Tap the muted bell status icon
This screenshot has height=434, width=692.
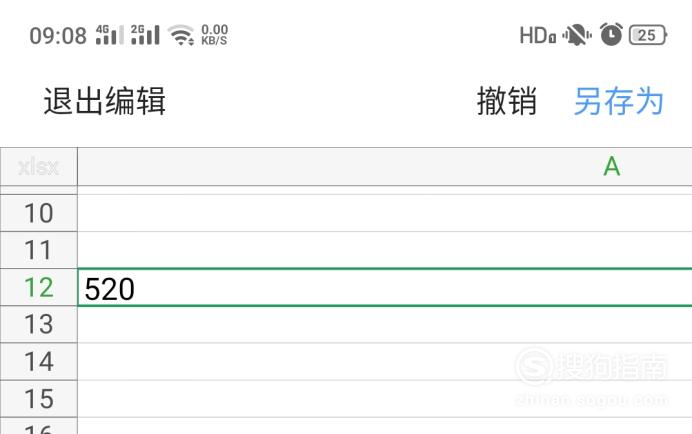(577, 35)
